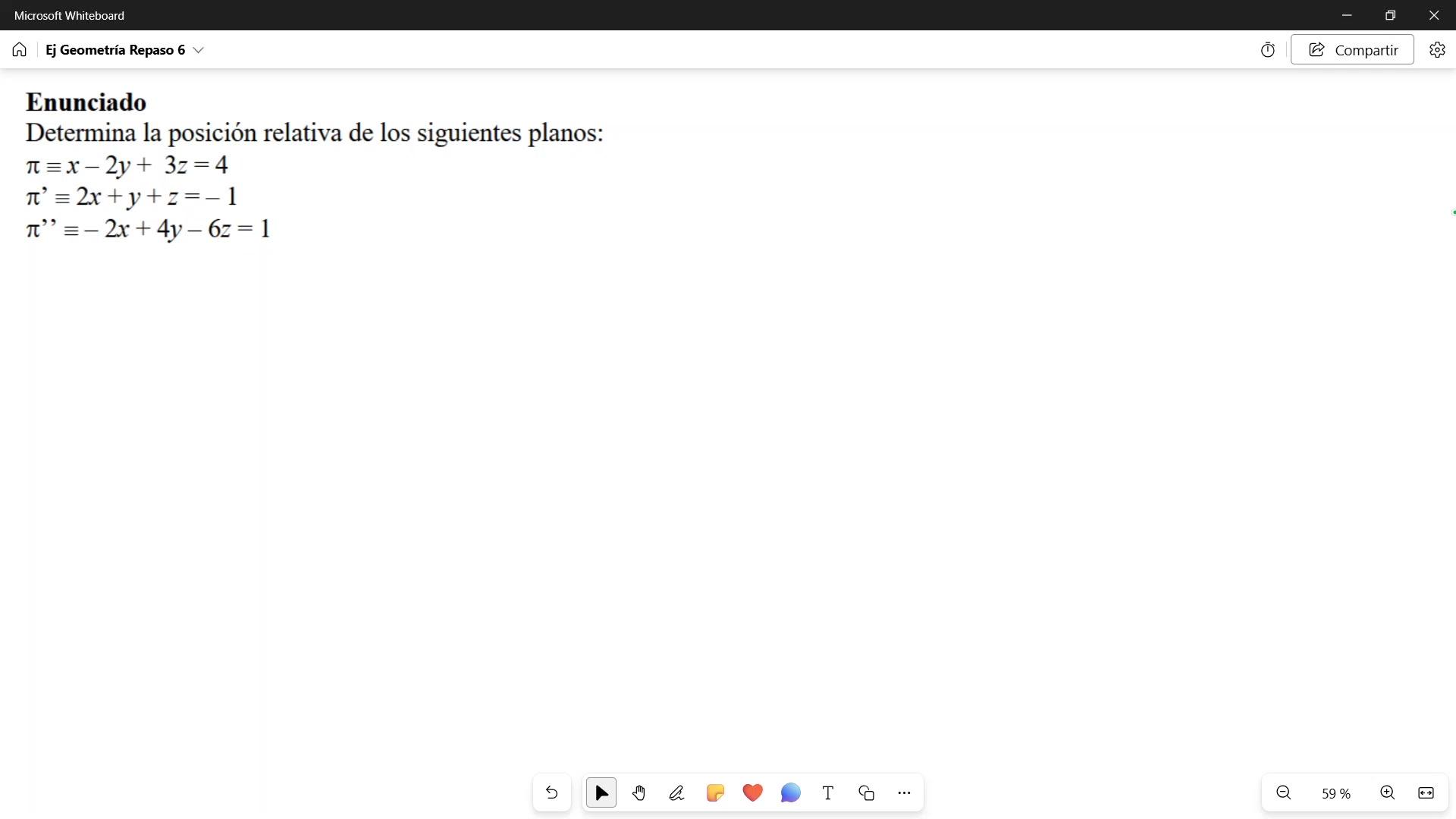
Task: Zoom in with the plus magnifier
Action: click(1387, 792)
